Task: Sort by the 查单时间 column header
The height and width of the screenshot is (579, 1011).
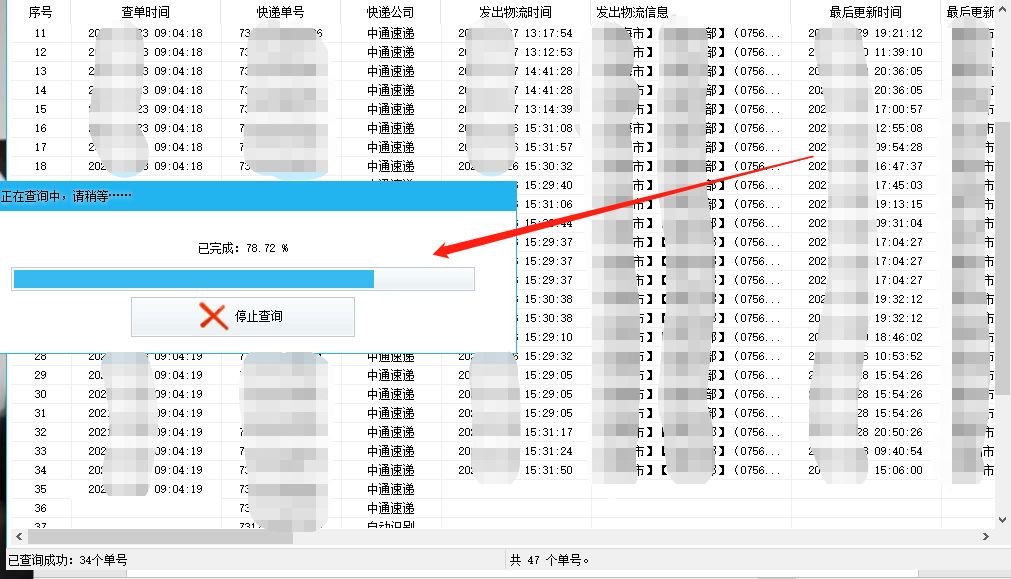Action: [145, 12]
